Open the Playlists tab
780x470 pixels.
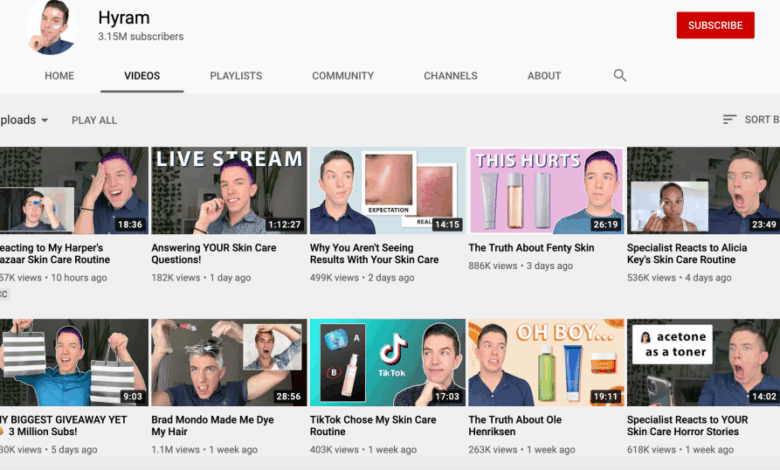point(236,76)
